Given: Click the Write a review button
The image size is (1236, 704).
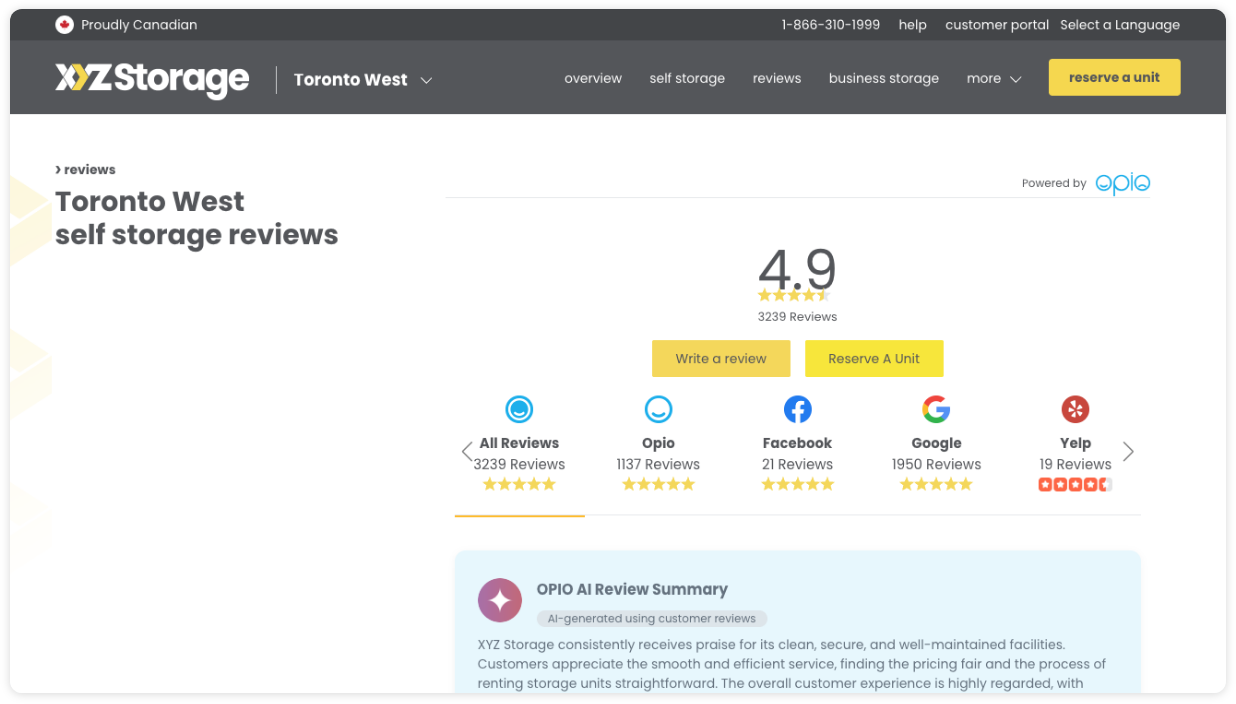Looking at the screenshot, I should click(720, 359).
